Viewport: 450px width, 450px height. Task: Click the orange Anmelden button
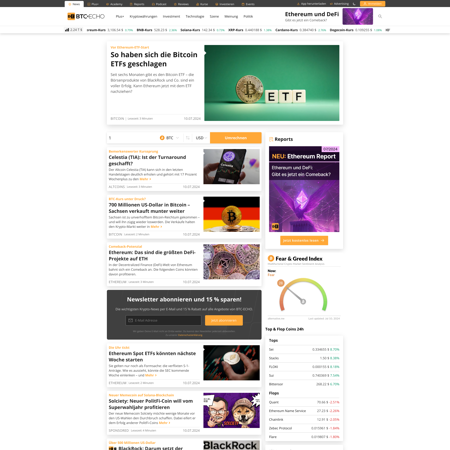point(373,4)
